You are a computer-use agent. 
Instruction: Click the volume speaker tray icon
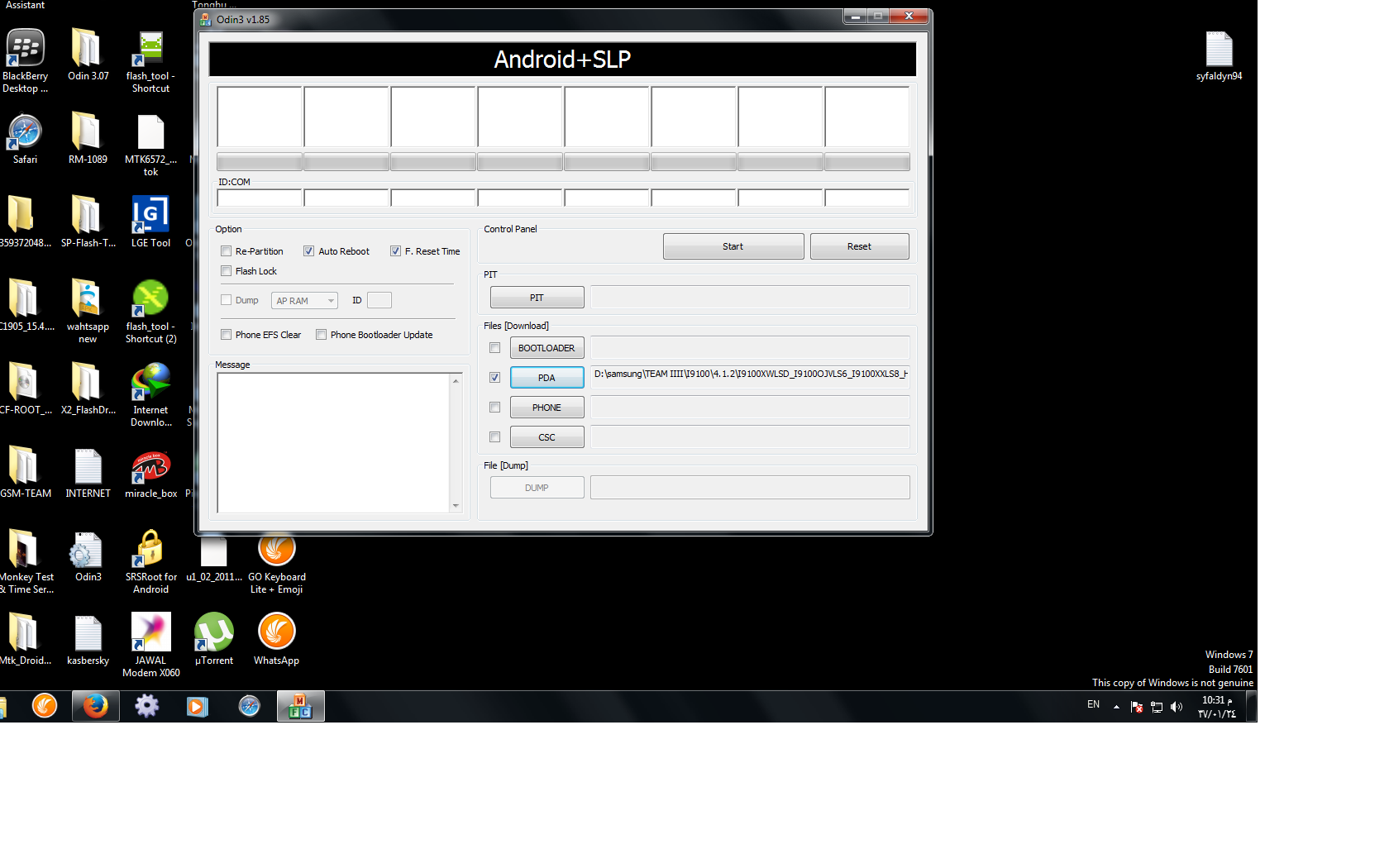(x=1177, y=707)
